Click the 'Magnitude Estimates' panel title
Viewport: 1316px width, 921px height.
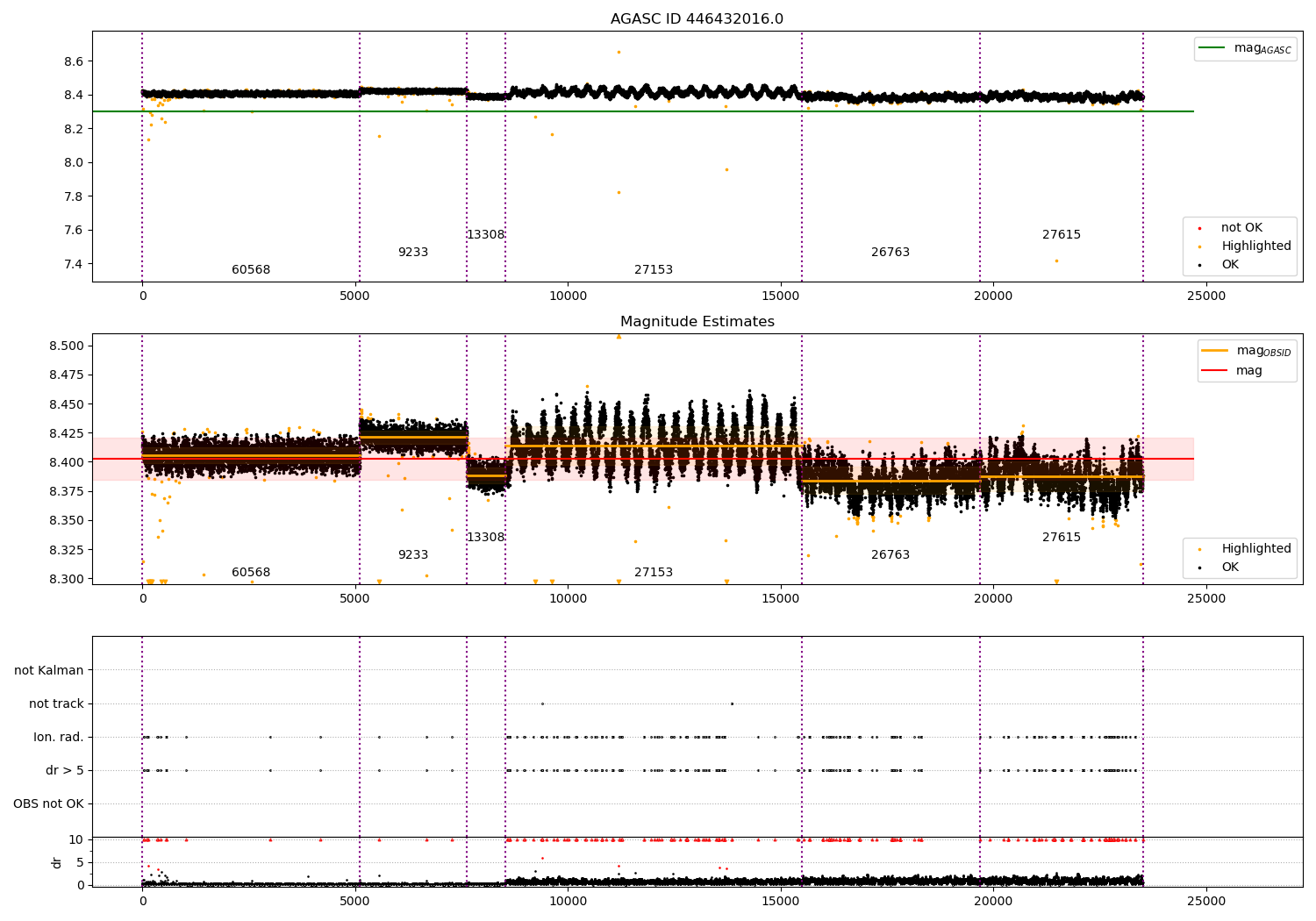[x=697, y=322]
